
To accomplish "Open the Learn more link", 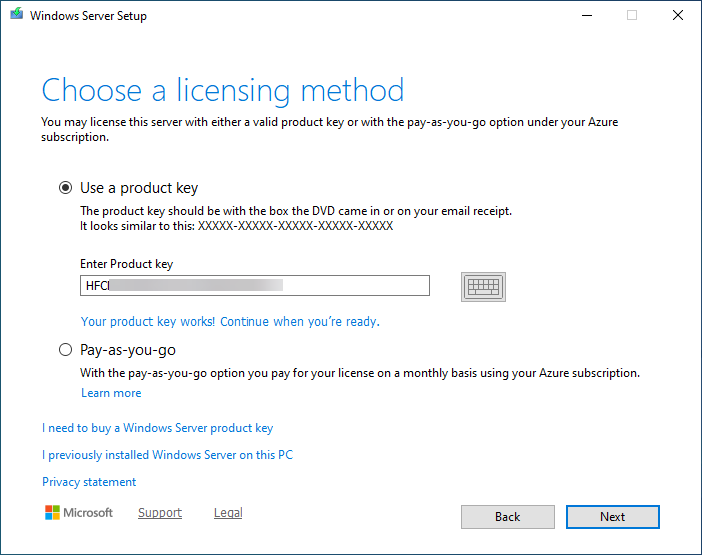I will 111,393.
